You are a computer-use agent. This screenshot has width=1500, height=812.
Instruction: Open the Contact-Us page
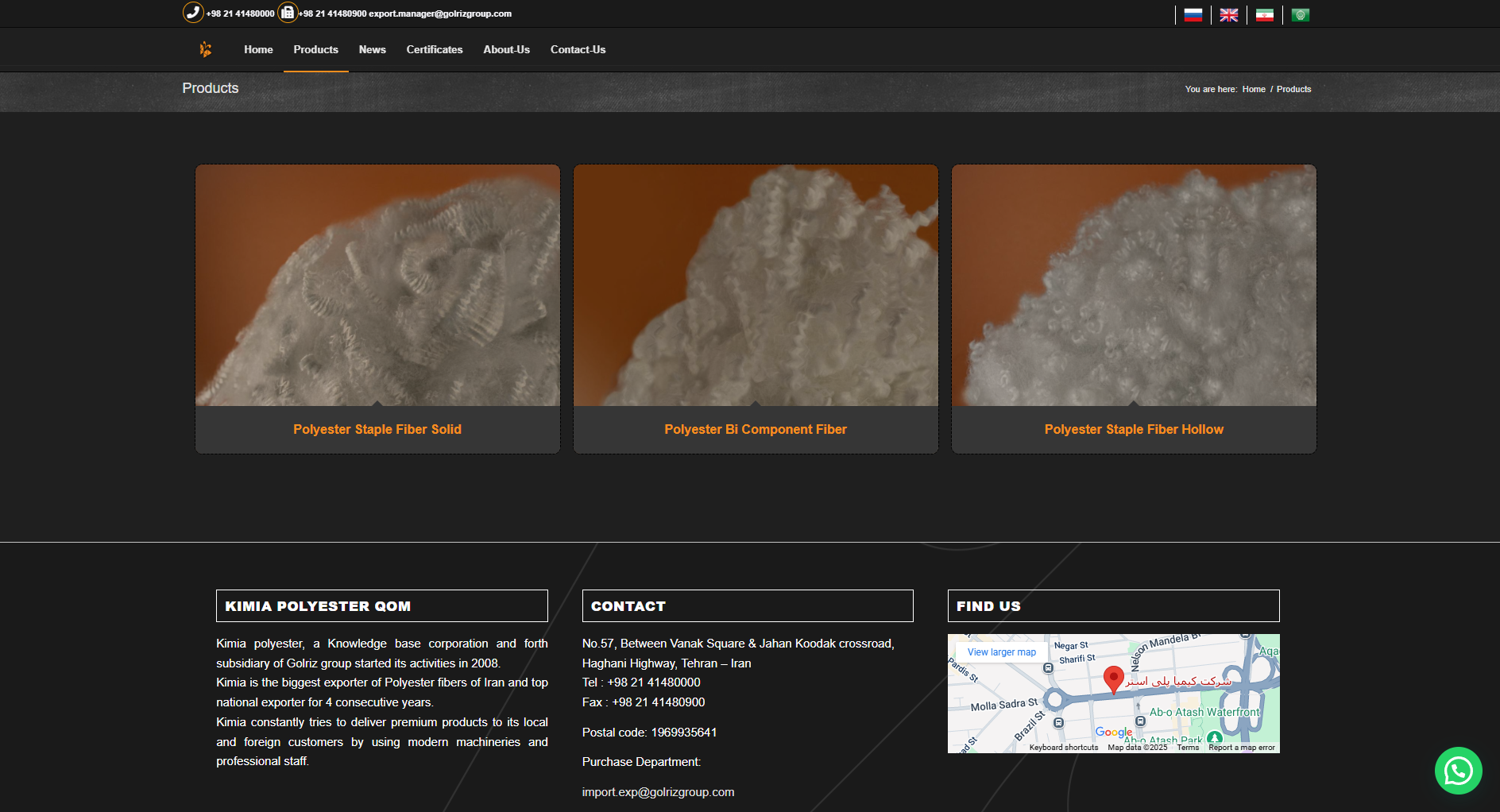pyautogui.click(x=578, y=49)
